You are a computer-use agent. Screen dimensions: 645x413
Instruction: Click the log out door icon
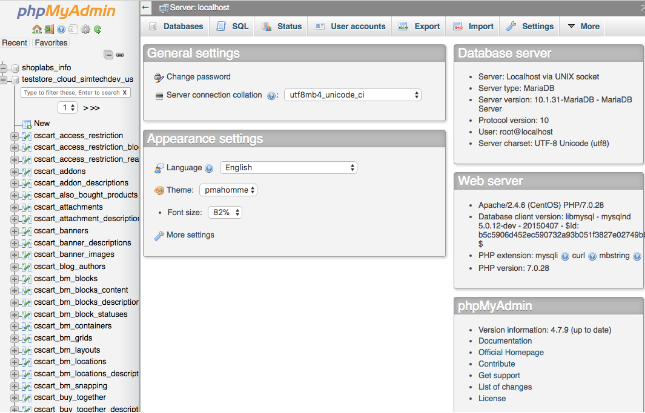[49, 29]
